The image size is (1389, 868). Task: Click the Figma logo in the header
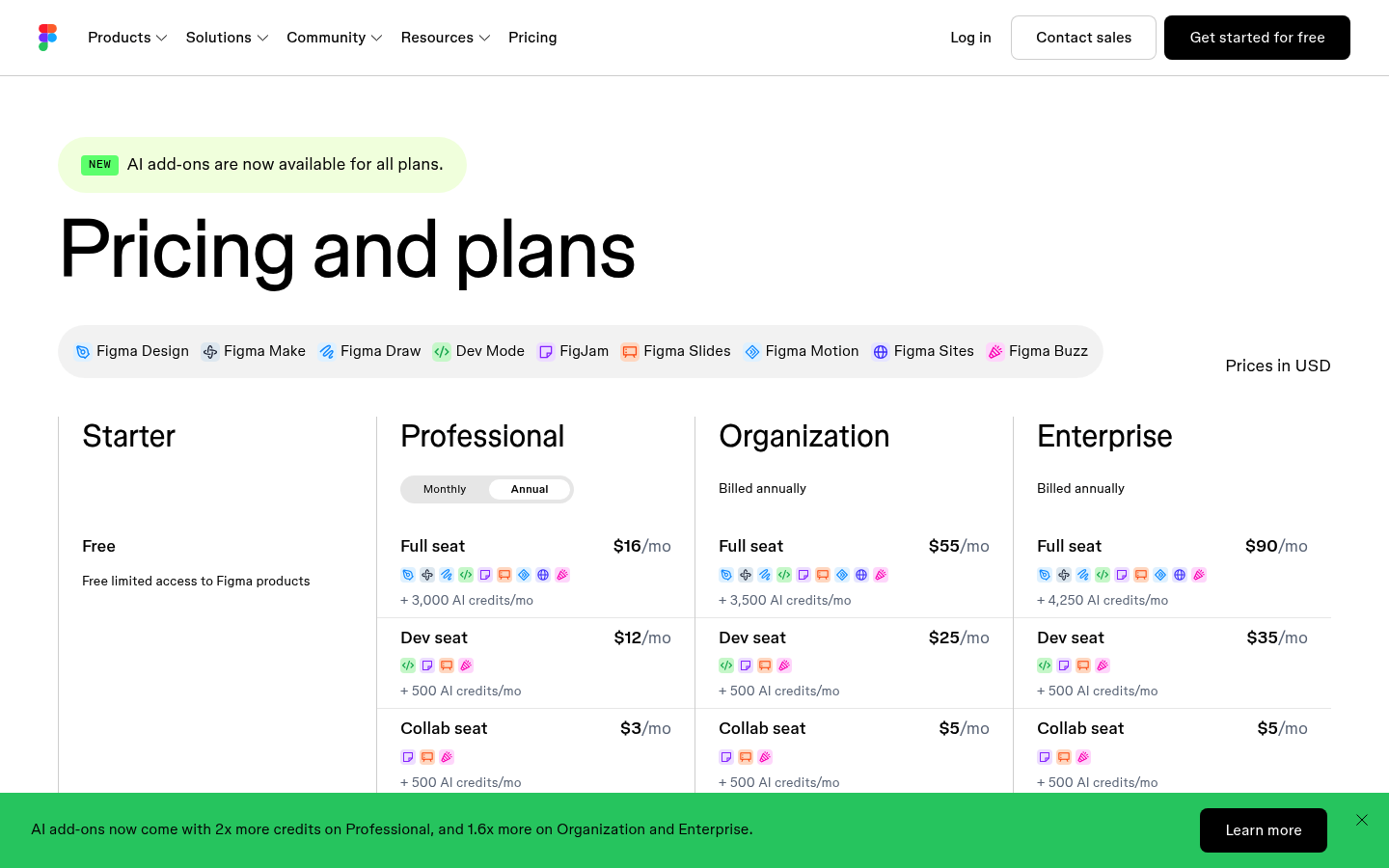point(48,38)
